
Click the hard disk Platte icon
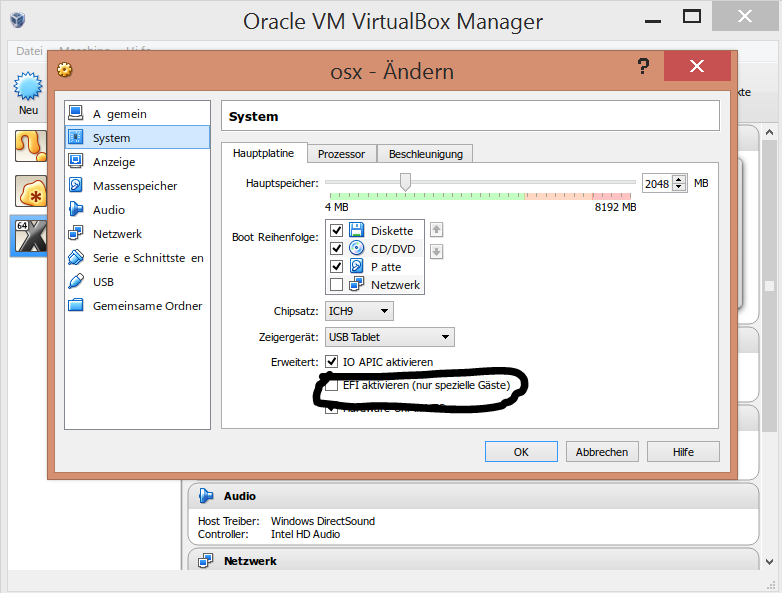356,266
